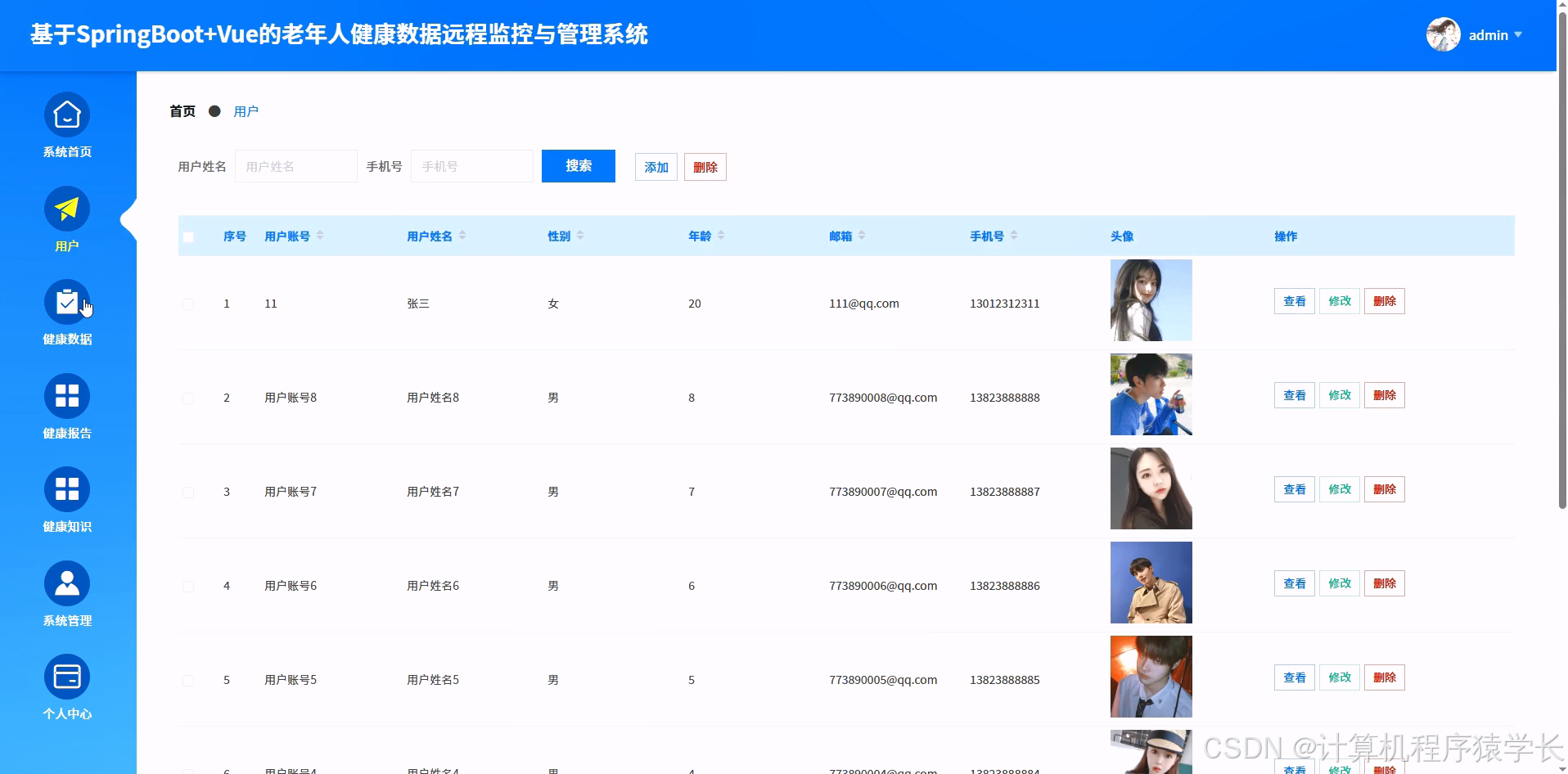Check the select-all checkbox in table header

click(x=188, y=236)
